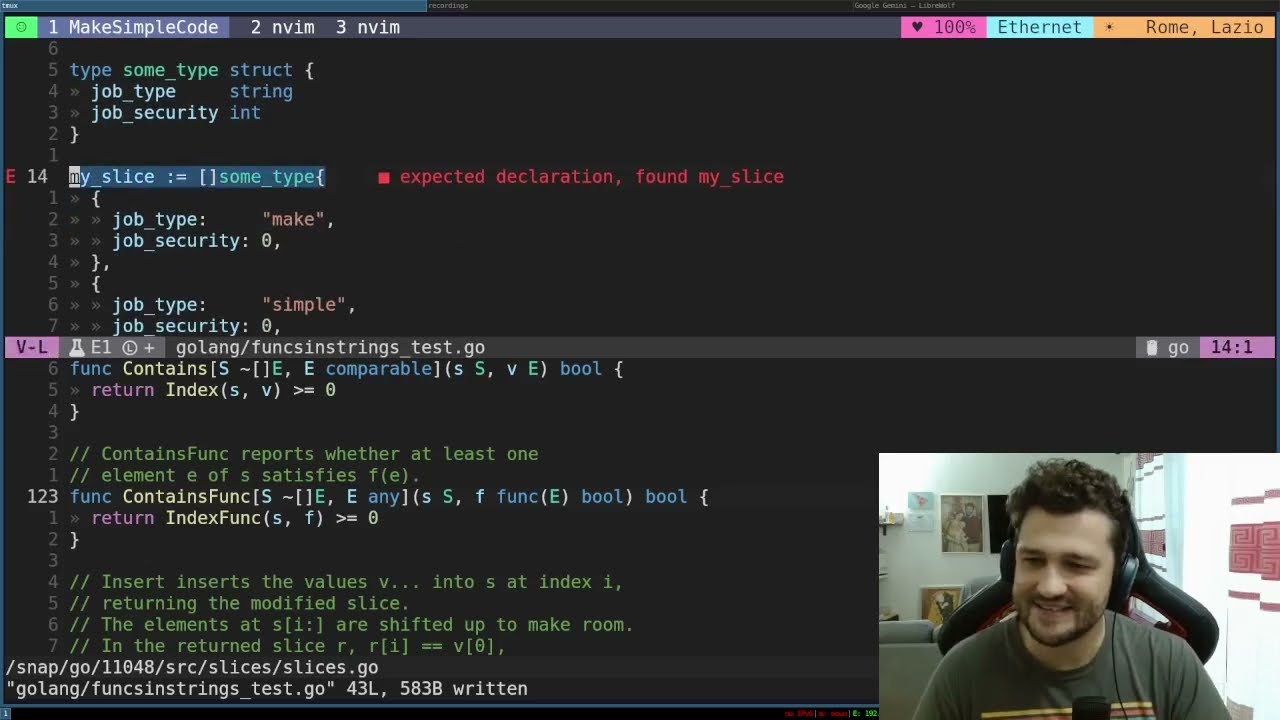The width and height of the screenshot is (1280, 720).
Task: Click the 14:1 cursor position indicator
Action: pyautogui.click(x=1231, y=347)
